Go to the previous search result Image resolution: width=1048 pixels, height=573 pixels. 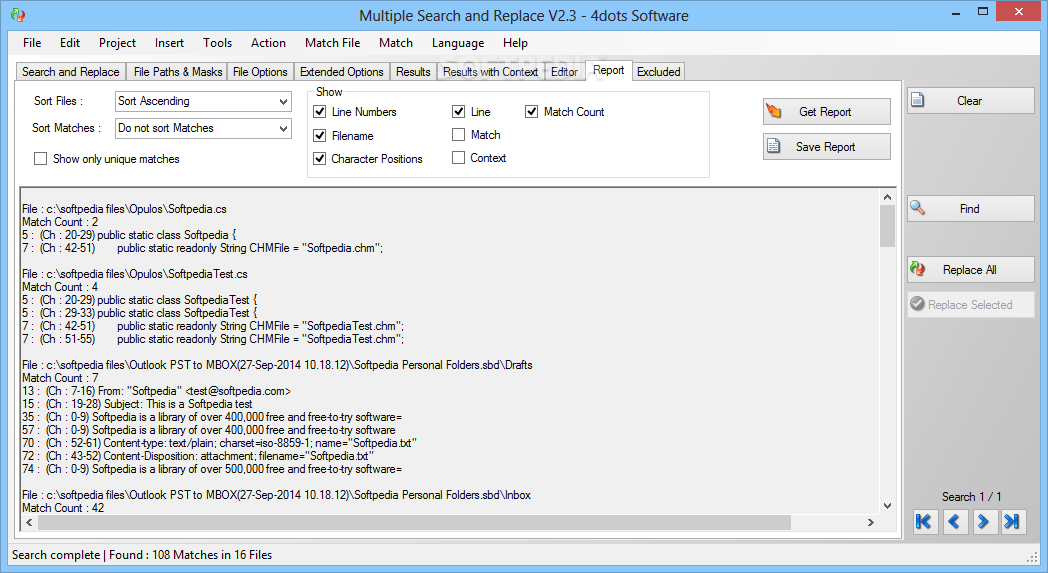pos(954,521)
